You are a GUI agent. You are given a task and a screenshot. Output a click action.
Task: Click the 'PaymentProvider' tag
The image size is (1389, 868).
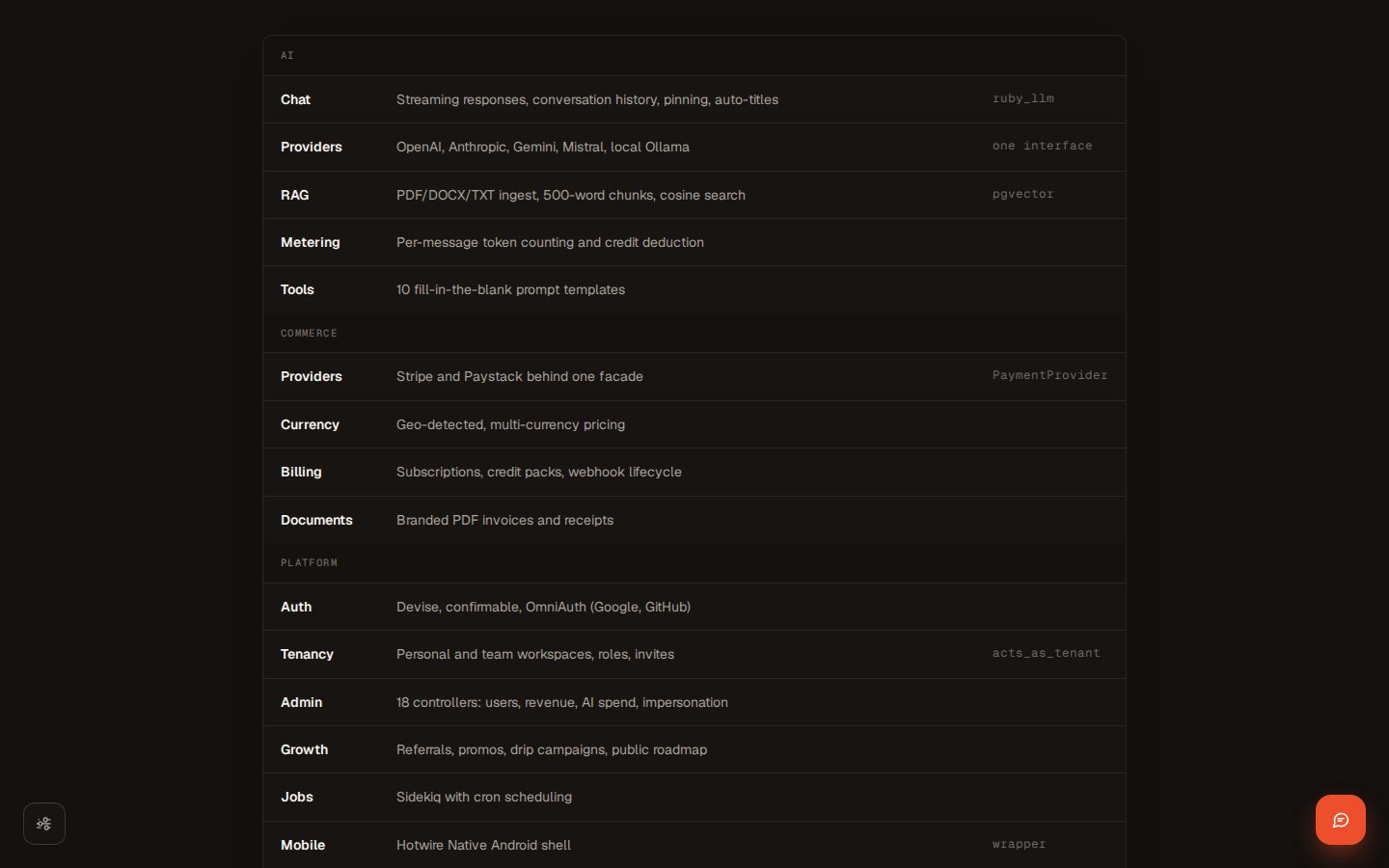[x=1049, y=375]
